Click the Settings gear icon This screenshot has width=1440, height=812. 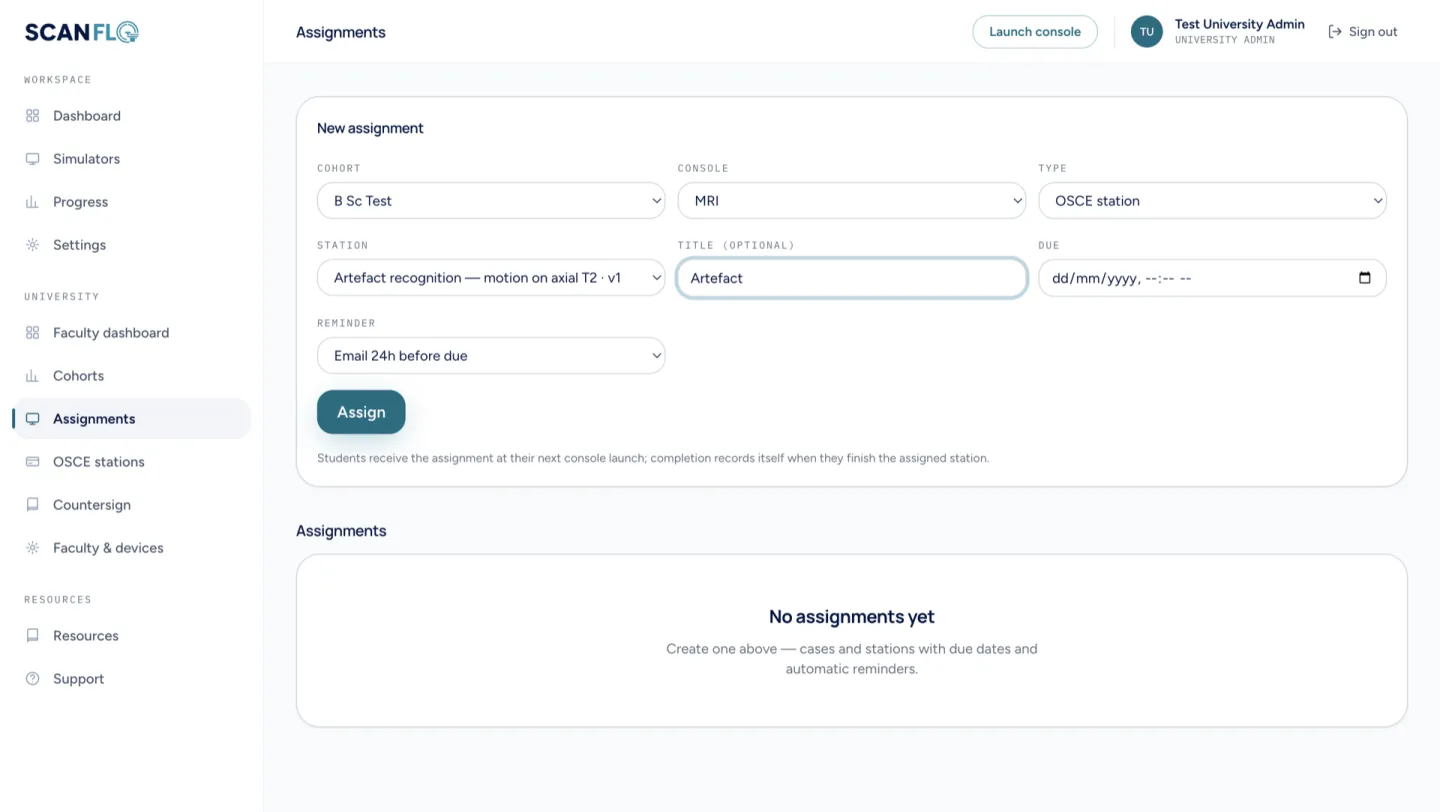pyautogui.click(x=33, y=245)
